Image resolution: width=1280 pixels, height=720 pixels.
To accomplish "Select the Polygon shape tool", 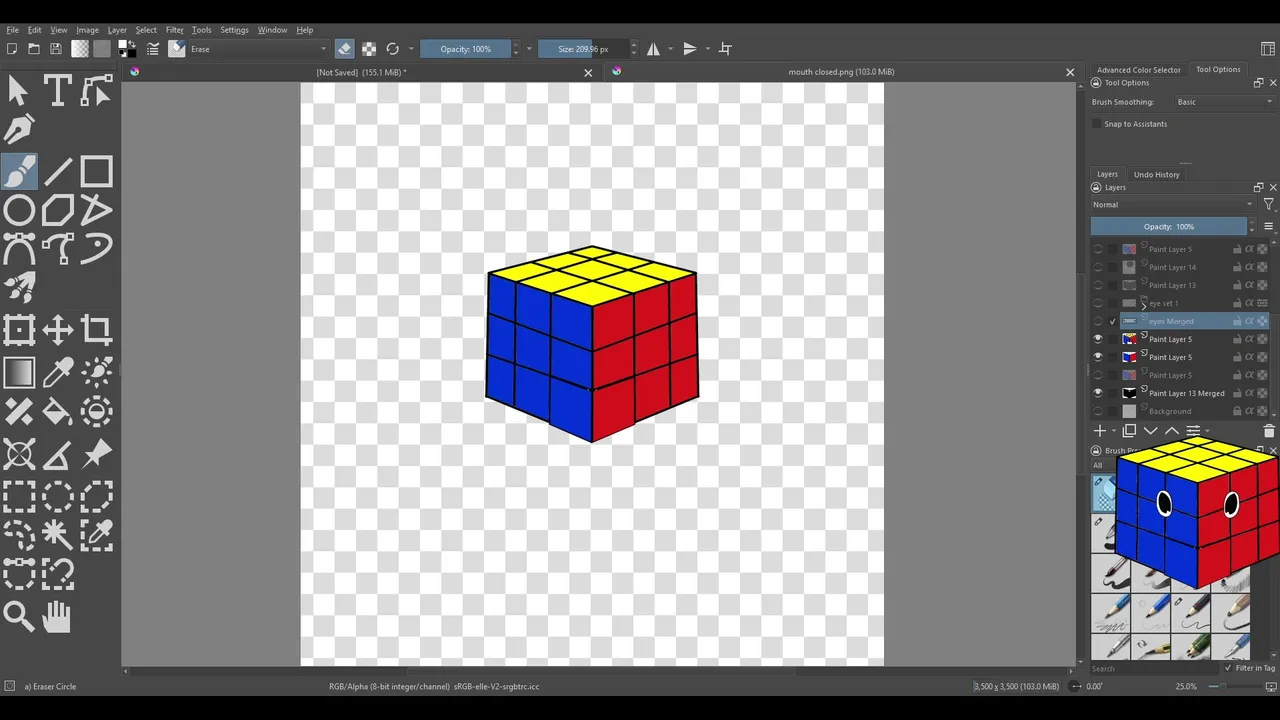I will coord(57,210).
